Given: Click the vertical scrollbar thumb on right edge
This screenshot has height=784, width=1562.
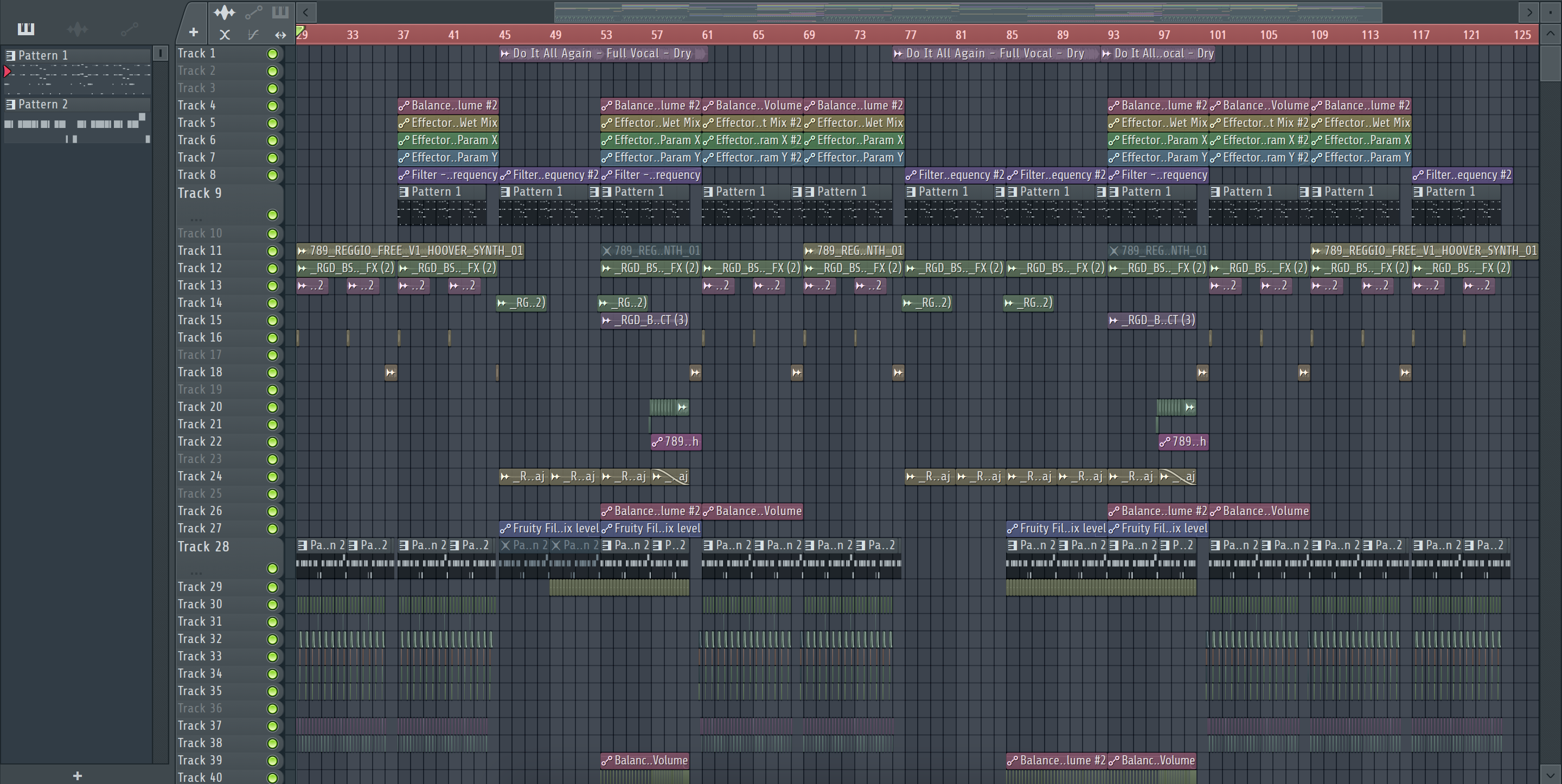Looking at the screenshot, I should click(x=1551, y=63).
